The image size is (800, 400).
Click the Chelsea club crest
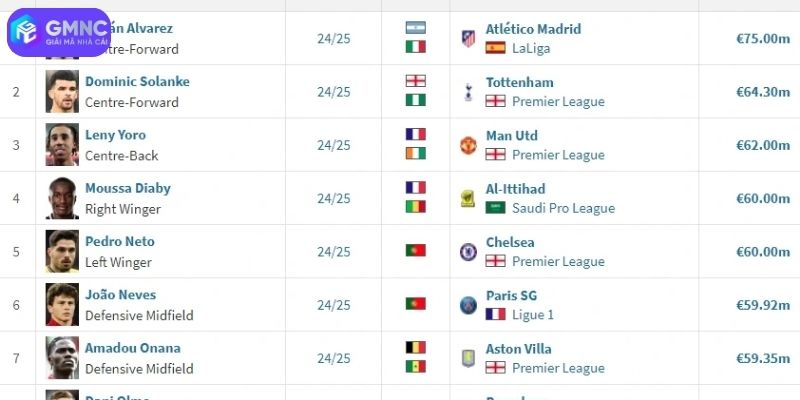click(468, 251)
